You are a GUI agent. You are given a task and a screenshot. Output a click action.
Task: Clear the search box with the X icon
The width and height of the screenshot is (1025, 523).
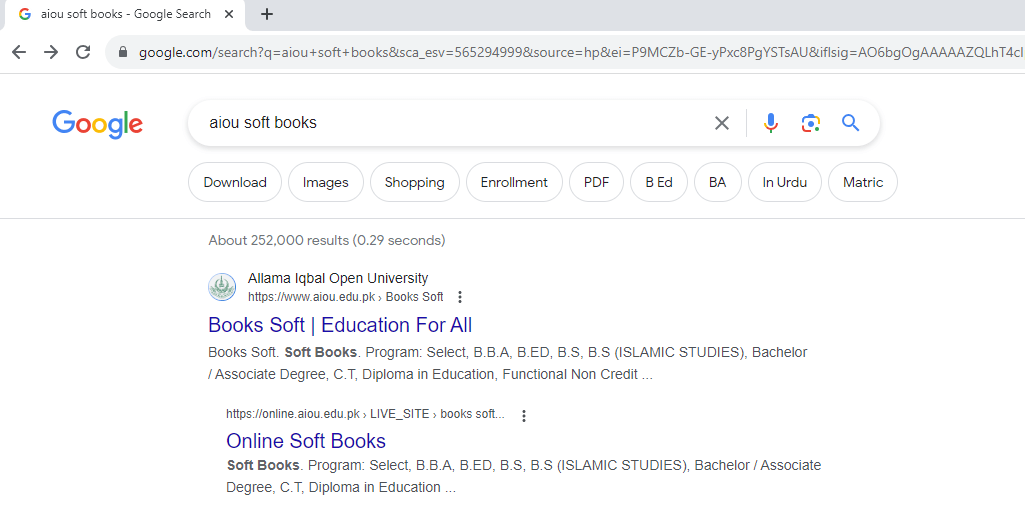pos(722,123)
